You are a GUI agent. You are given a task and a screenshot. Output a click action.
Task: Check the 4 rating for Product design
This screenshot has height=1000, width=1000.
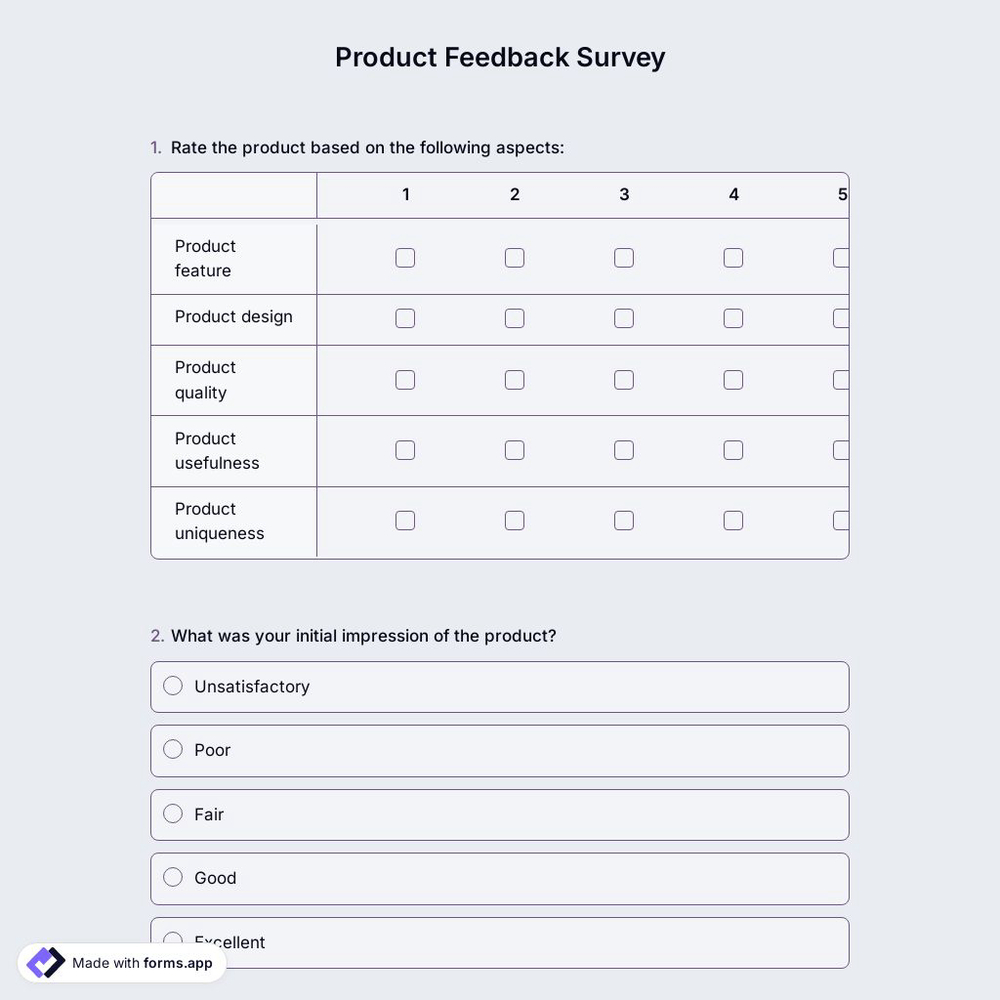[x=733, y=318]
